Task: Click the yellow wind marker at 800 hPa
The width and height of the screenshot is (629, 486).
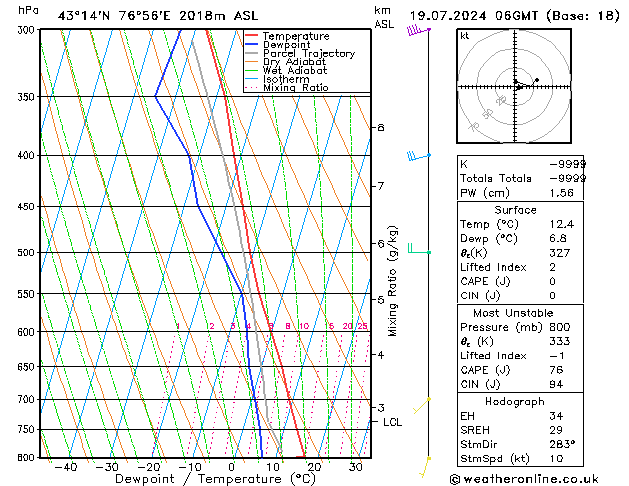Action: (428, 459)
